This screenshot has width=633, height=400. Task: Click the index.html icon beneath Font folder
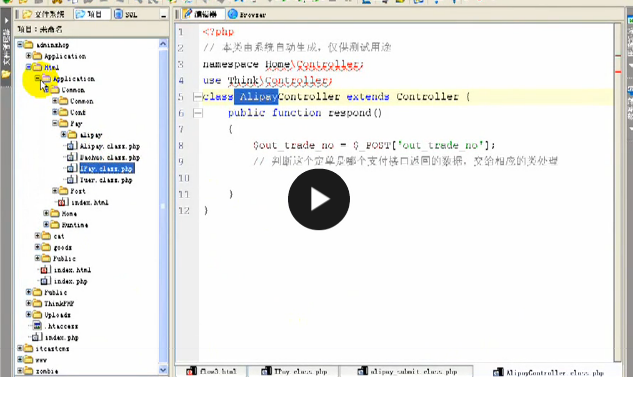[x=63, y=202]
